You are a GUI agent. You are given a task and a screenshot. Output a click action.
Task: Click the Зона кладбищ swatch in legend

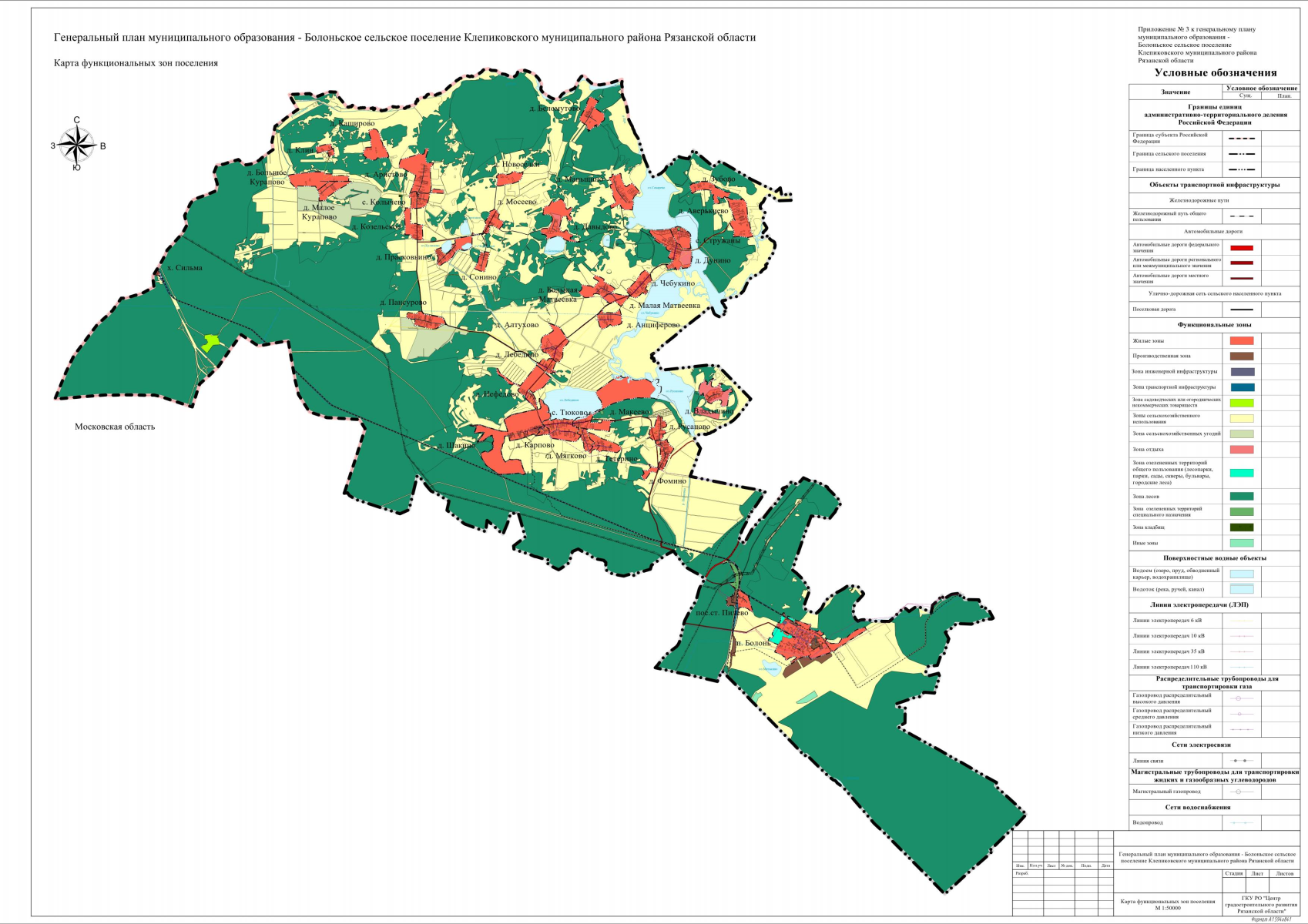tap(1241, 527)
